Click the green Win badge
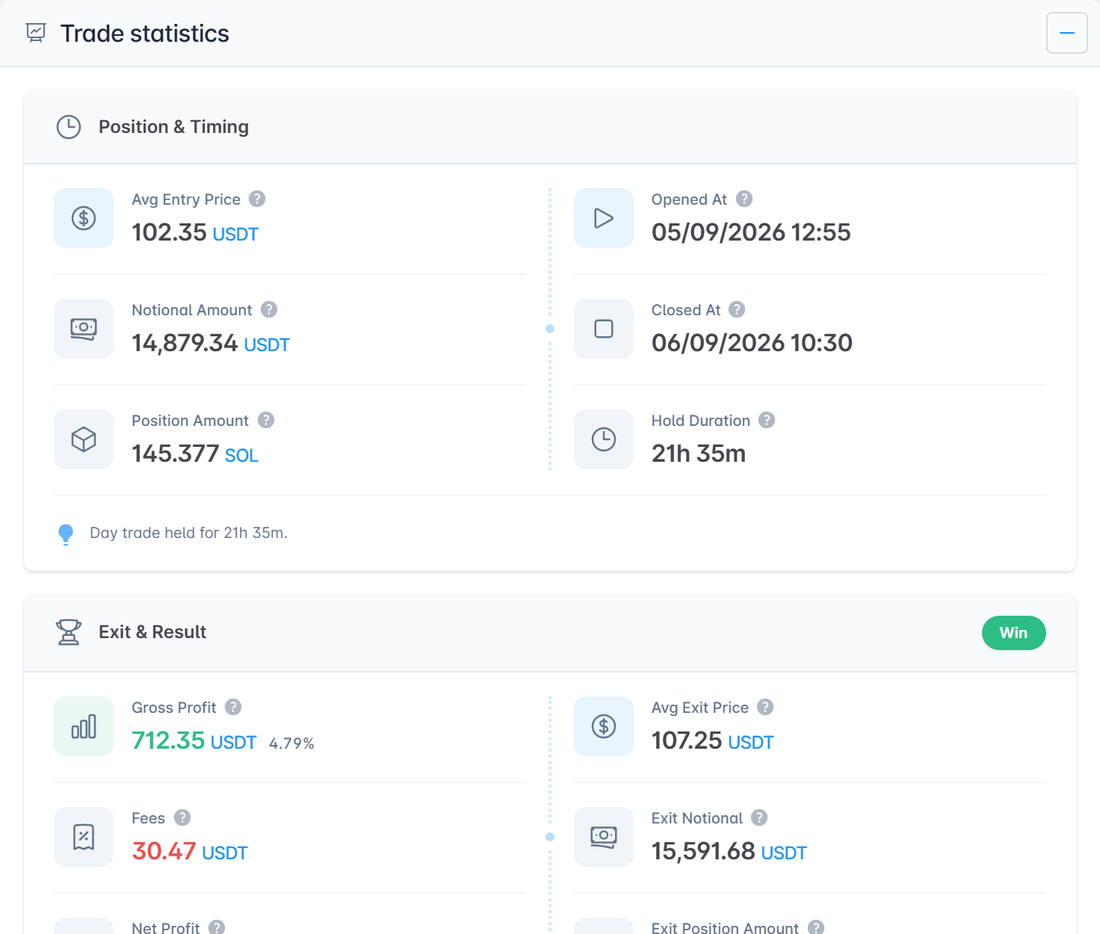This screenshot has height=934, width=1100. point(1014,633)
